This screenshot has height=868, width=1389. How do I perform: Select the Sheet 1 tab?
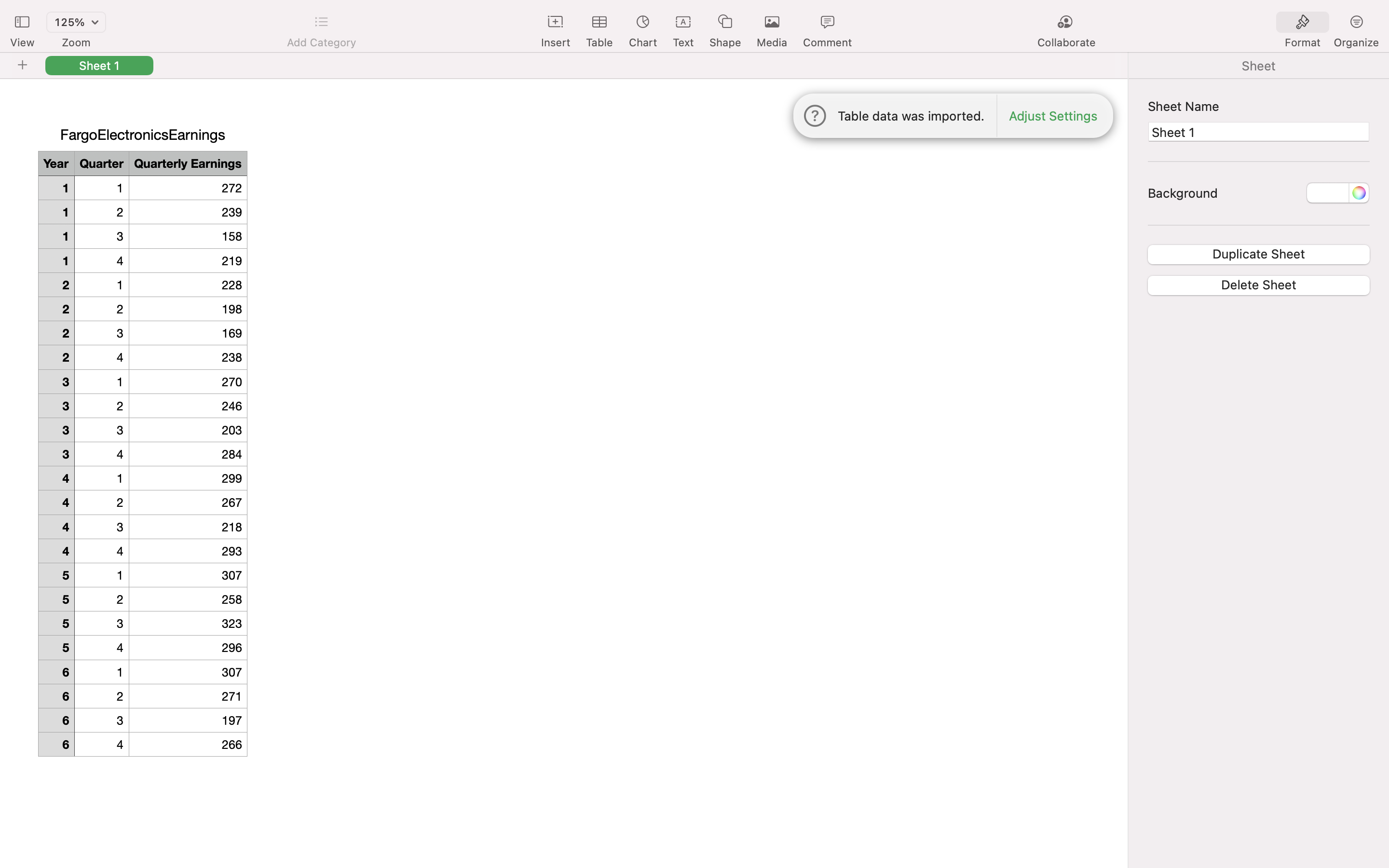(x=99, y=65)
